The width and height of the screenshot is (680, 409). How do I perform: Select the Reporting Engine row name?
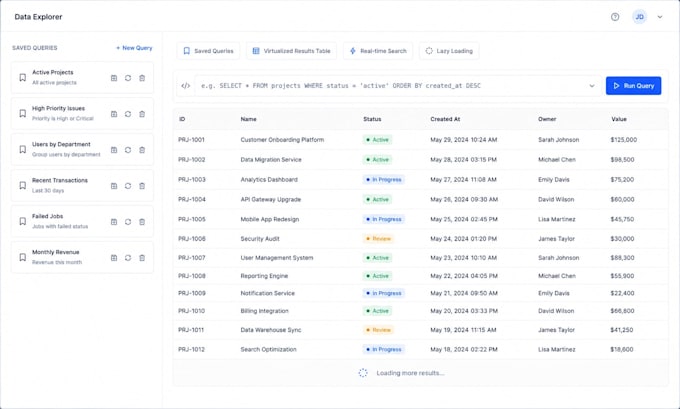[x=264, y=276]
